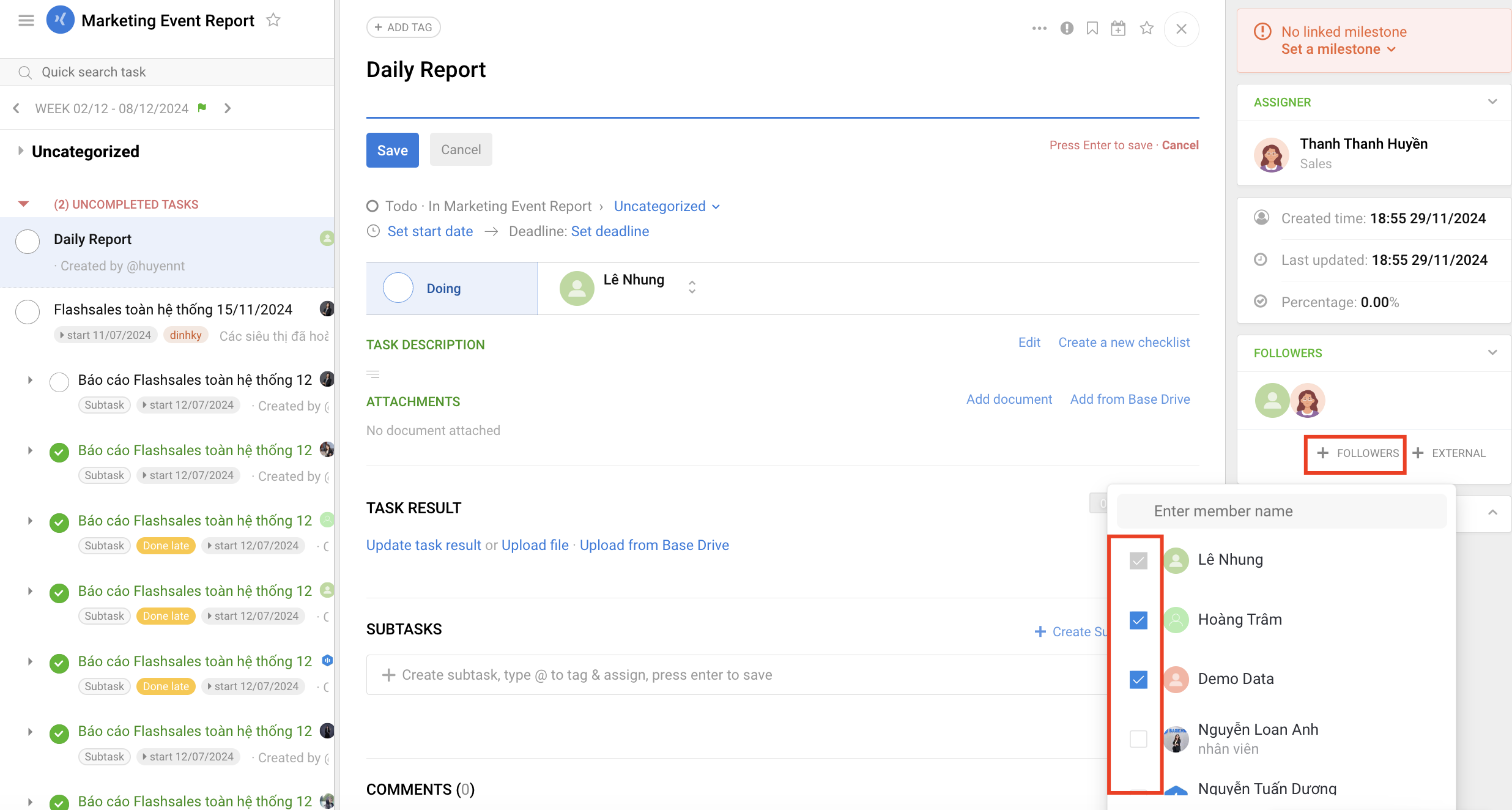
Task: Click the three-dots more options icon
Action: [x=1039, y=28]
